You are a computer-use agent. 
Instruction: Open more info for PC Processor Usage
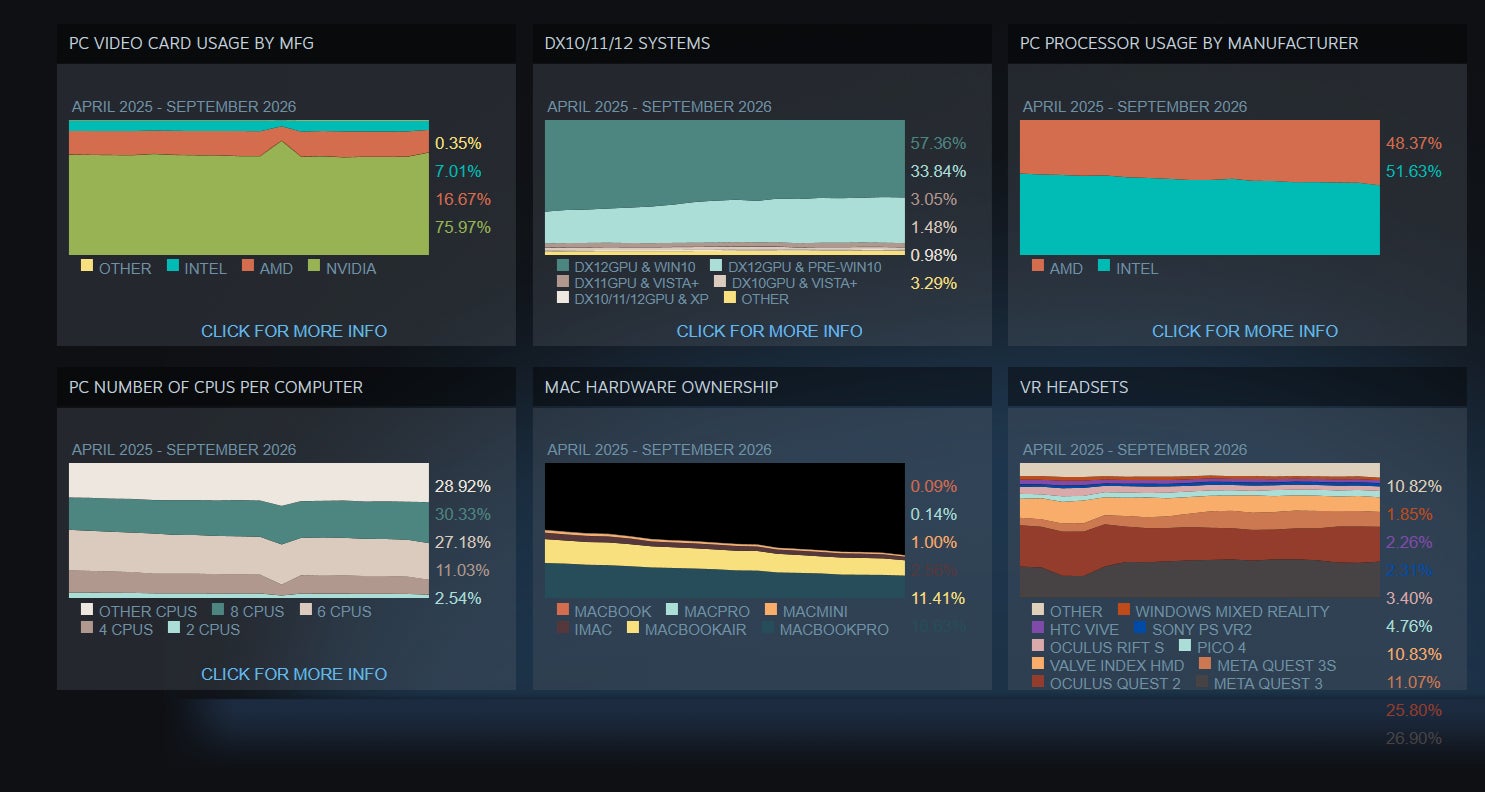pos(1245,331)
